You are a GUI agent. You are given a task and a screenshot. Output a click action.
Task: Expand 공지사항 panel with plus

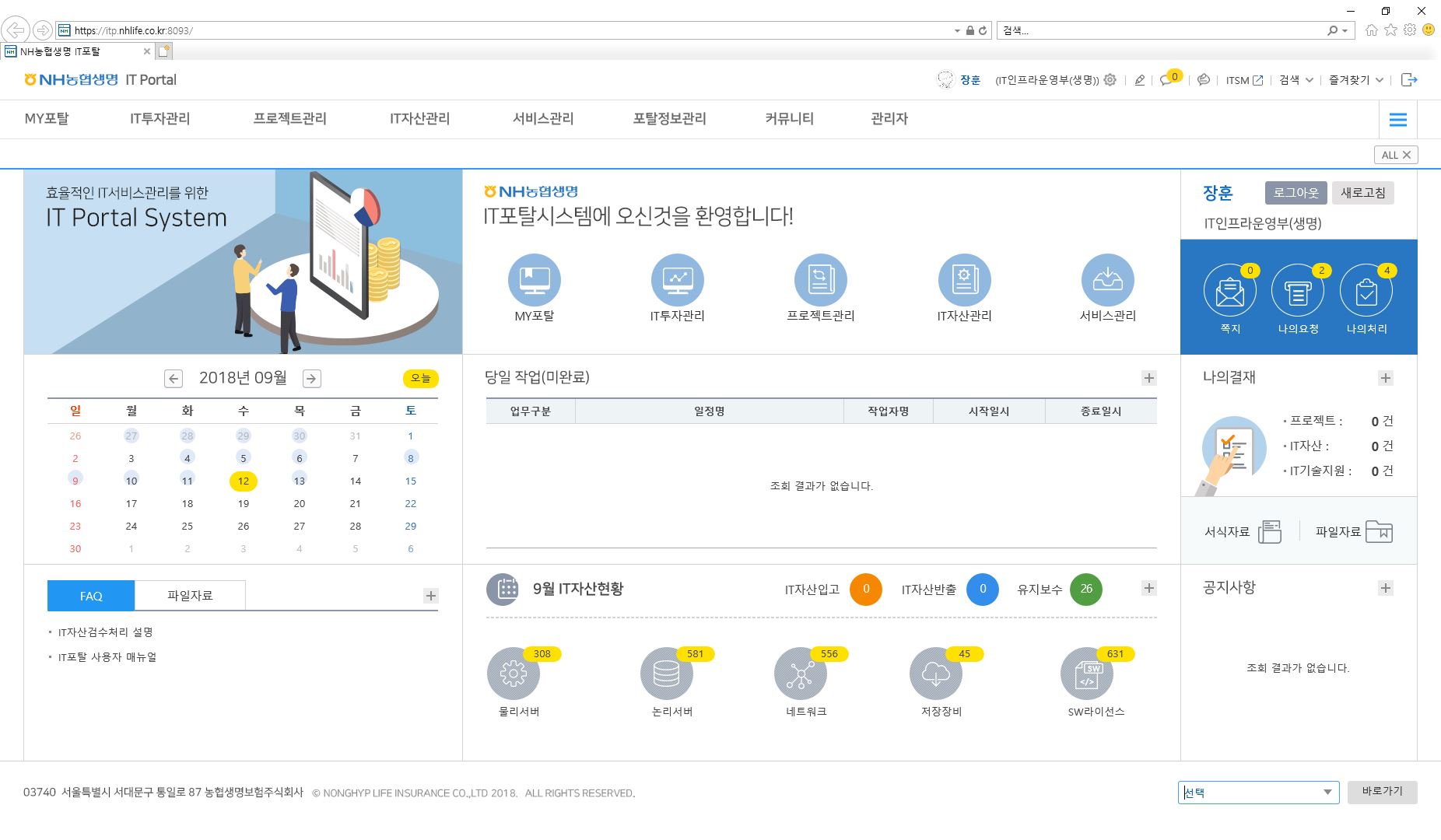click(1386, 588)
